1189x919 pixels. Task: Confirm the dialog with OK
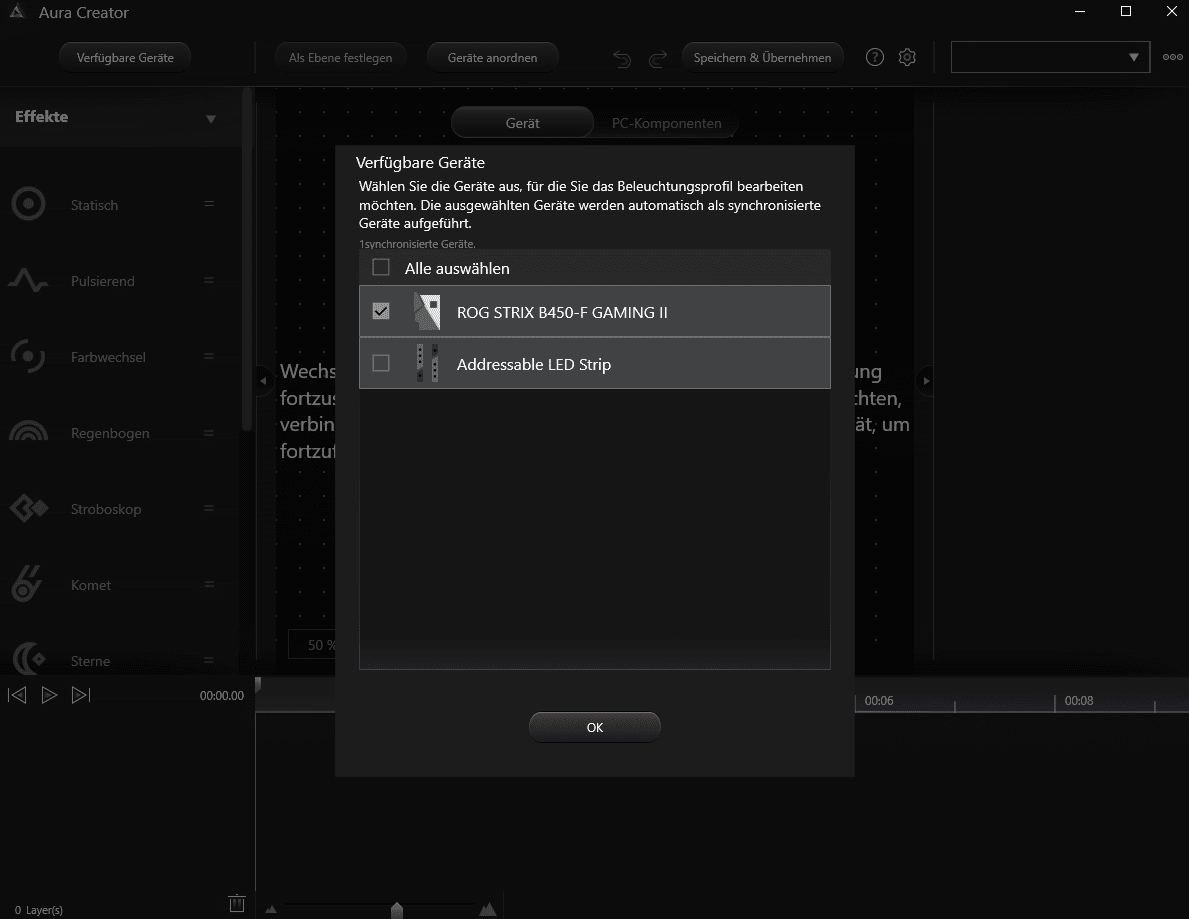594,727
